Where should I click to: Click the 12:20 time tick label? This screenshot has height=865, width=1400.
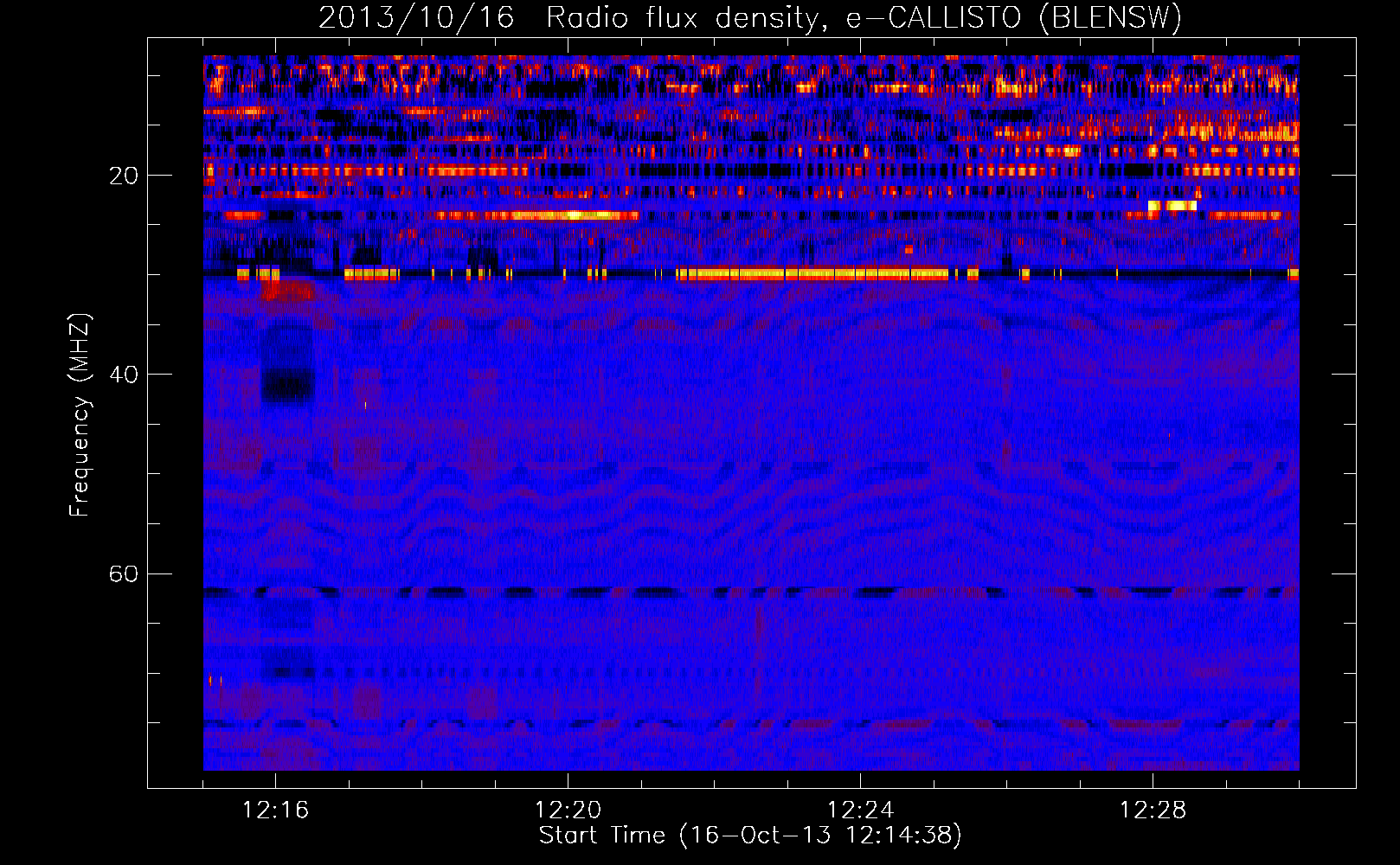coord(568,811)
